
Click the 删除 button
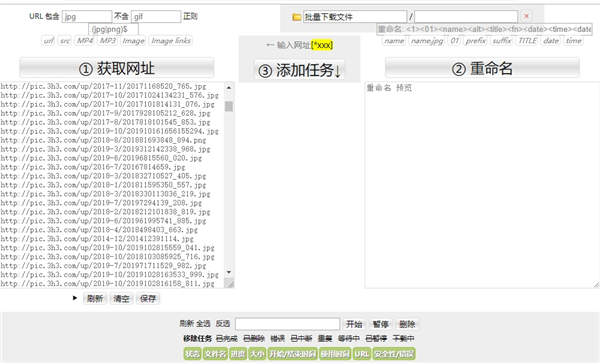[x=407, y=324]
